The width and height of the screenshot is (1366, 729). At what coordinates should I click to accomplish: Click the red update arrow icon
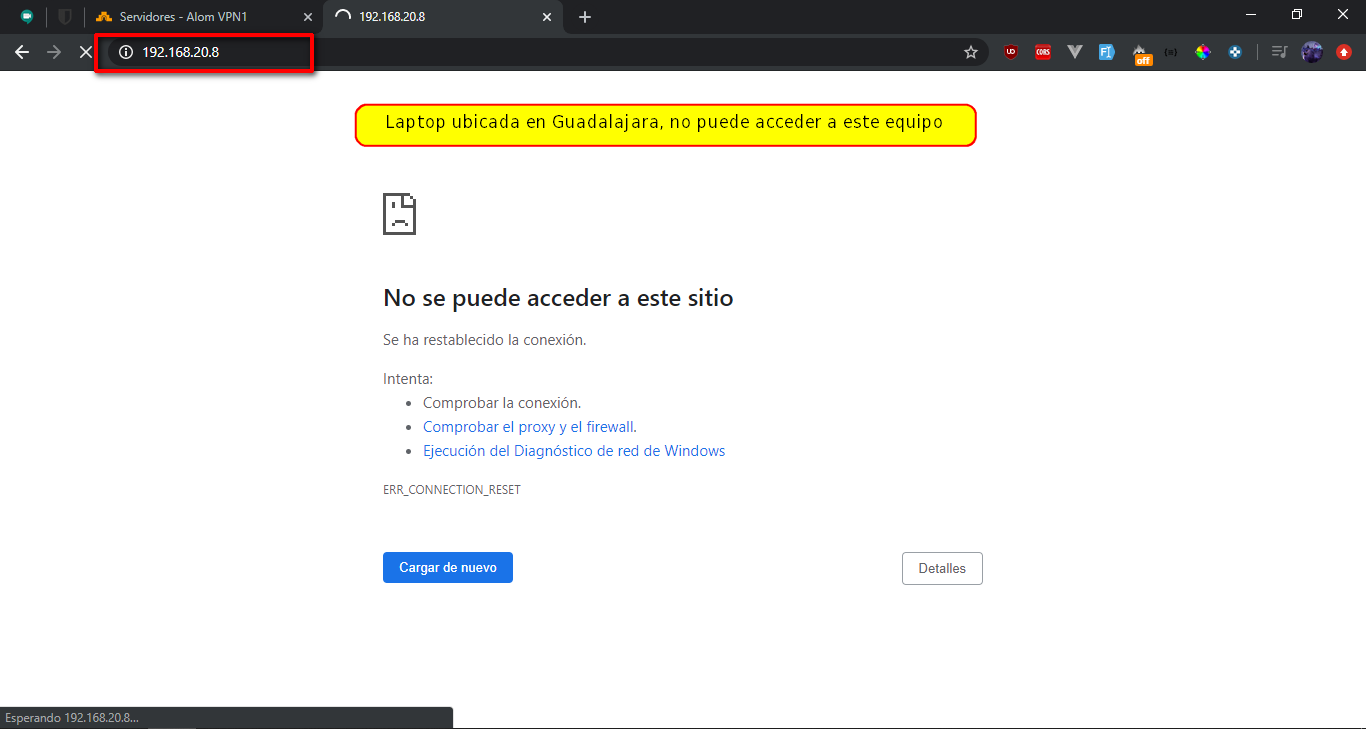pos(1342,52)
